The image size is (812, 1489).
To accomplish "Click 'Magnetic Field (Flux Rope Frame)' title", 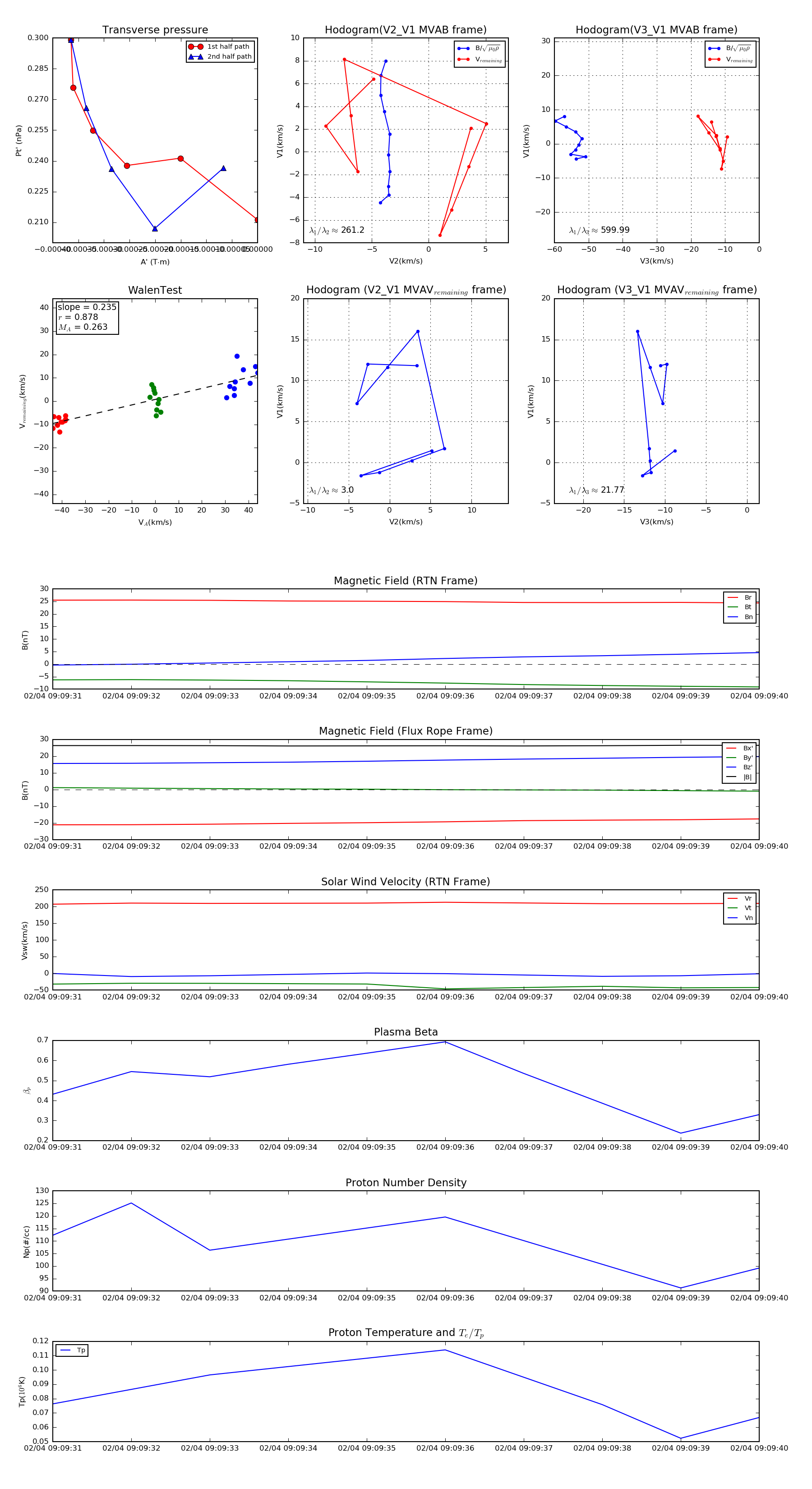I will point(406,731).
